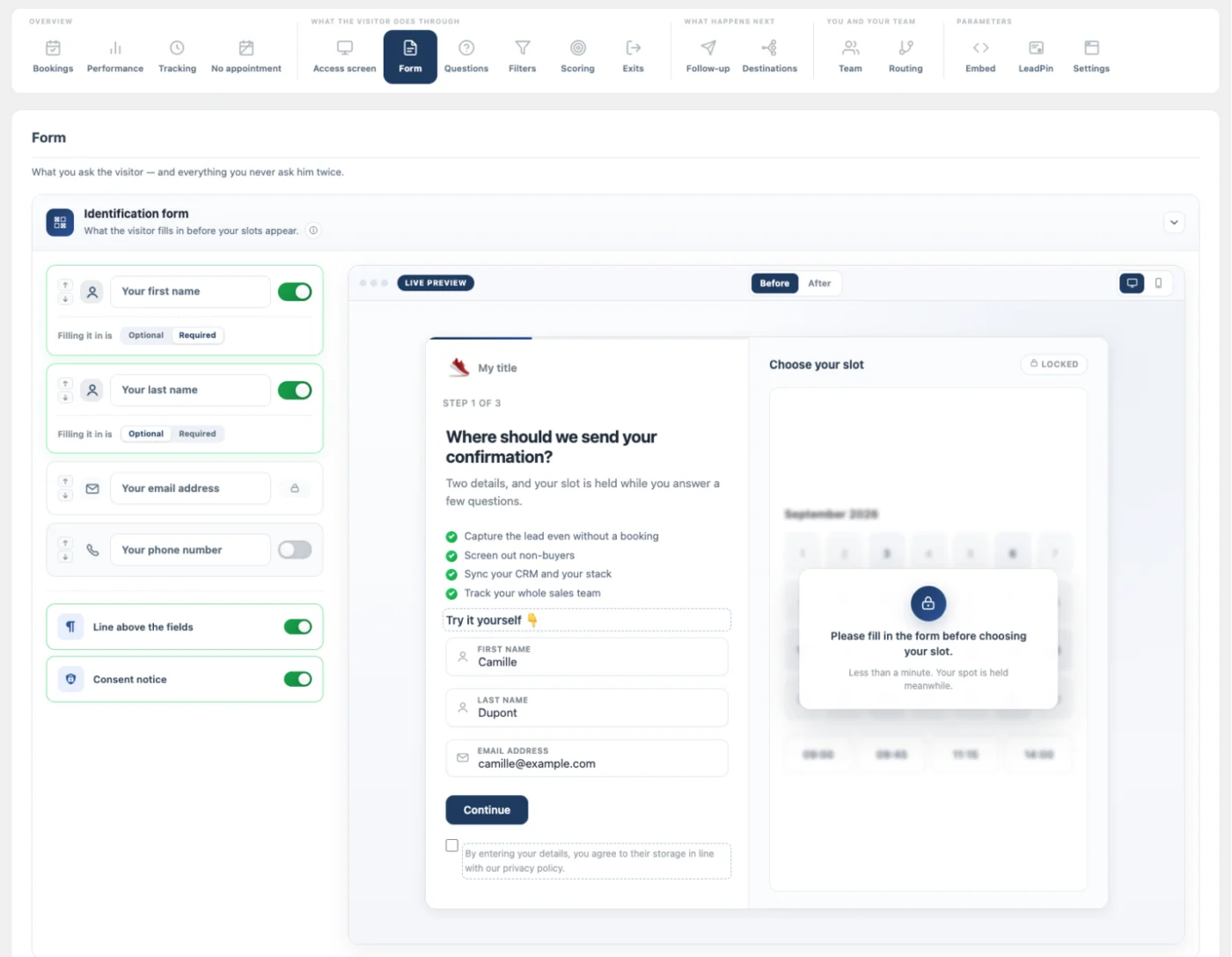Open the Embed code section
The height and width of the screenshot is (957, 1232).
(x=980, y=56)
